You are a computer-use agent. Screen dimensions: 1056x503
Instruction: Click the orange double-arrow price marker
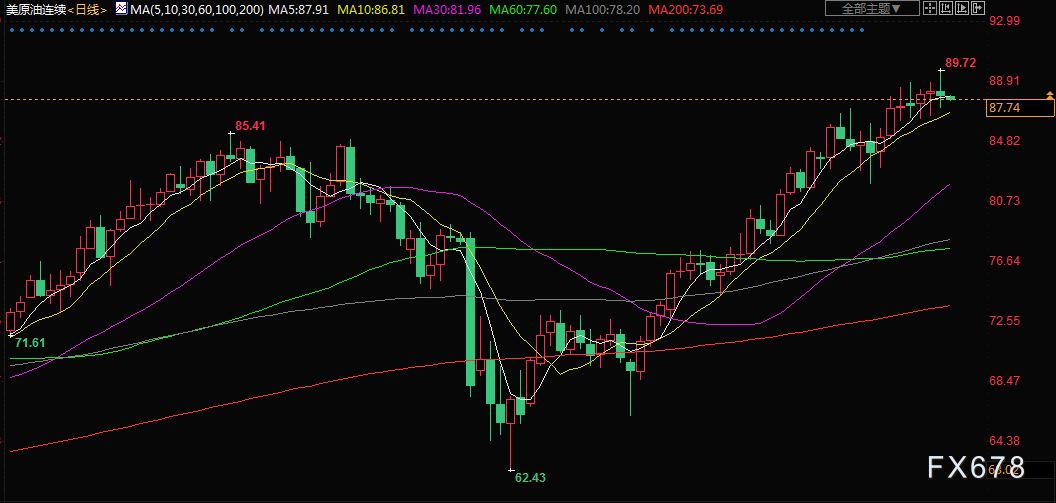[x=1049, y=95]
